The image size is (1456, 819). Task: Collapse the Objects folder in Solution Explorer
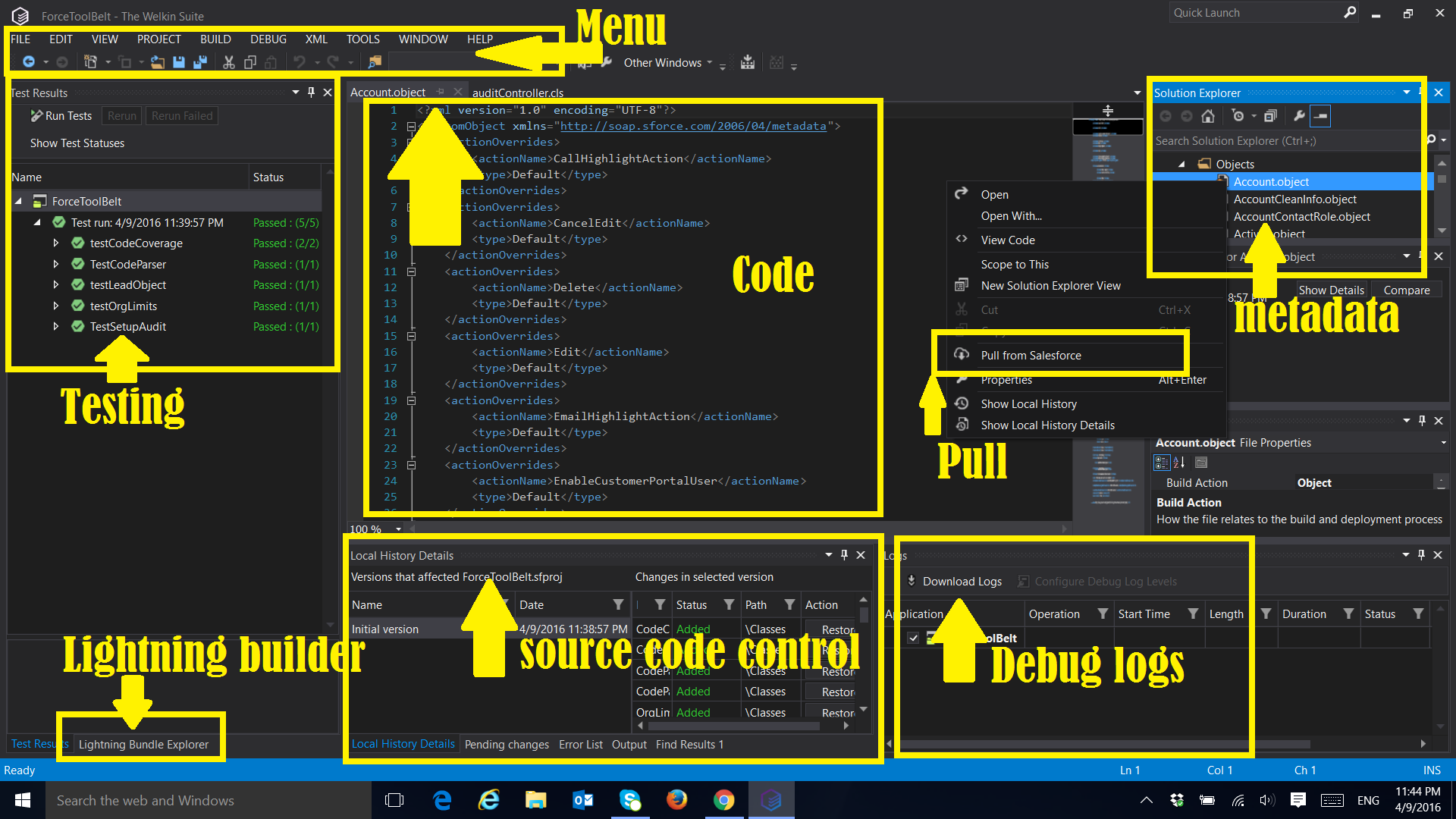1181,165
